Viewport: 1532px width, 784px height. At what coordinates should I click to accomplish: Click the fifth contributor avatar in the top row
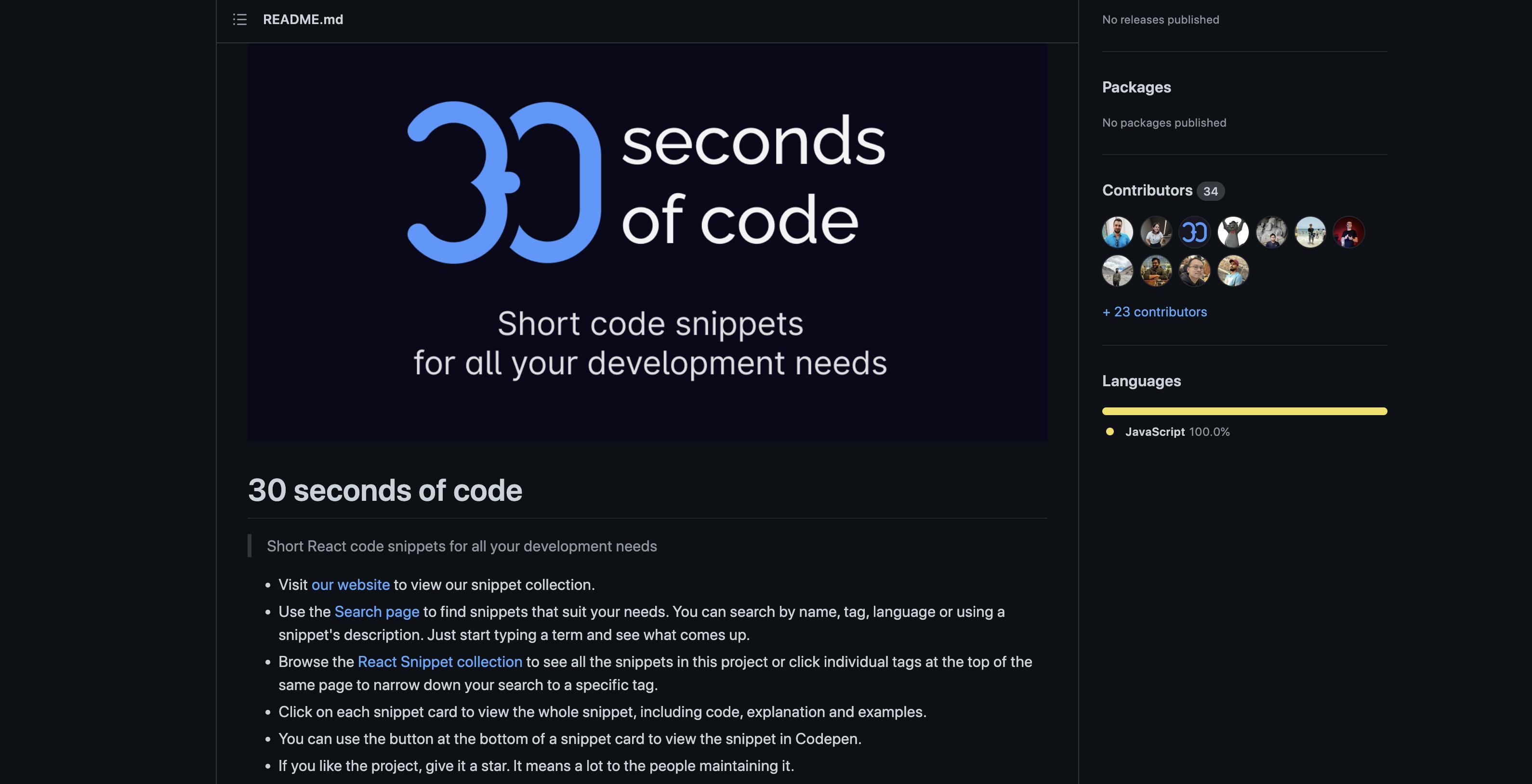(1271, 232)
